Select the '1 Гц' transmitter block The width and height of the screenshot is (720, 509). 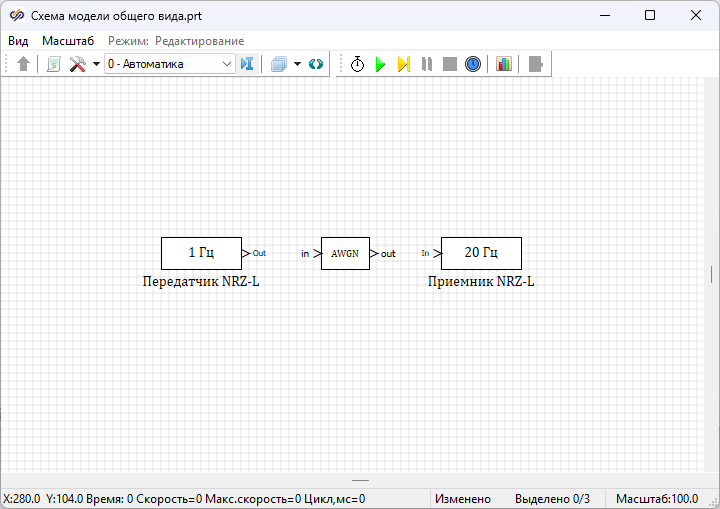201,253
